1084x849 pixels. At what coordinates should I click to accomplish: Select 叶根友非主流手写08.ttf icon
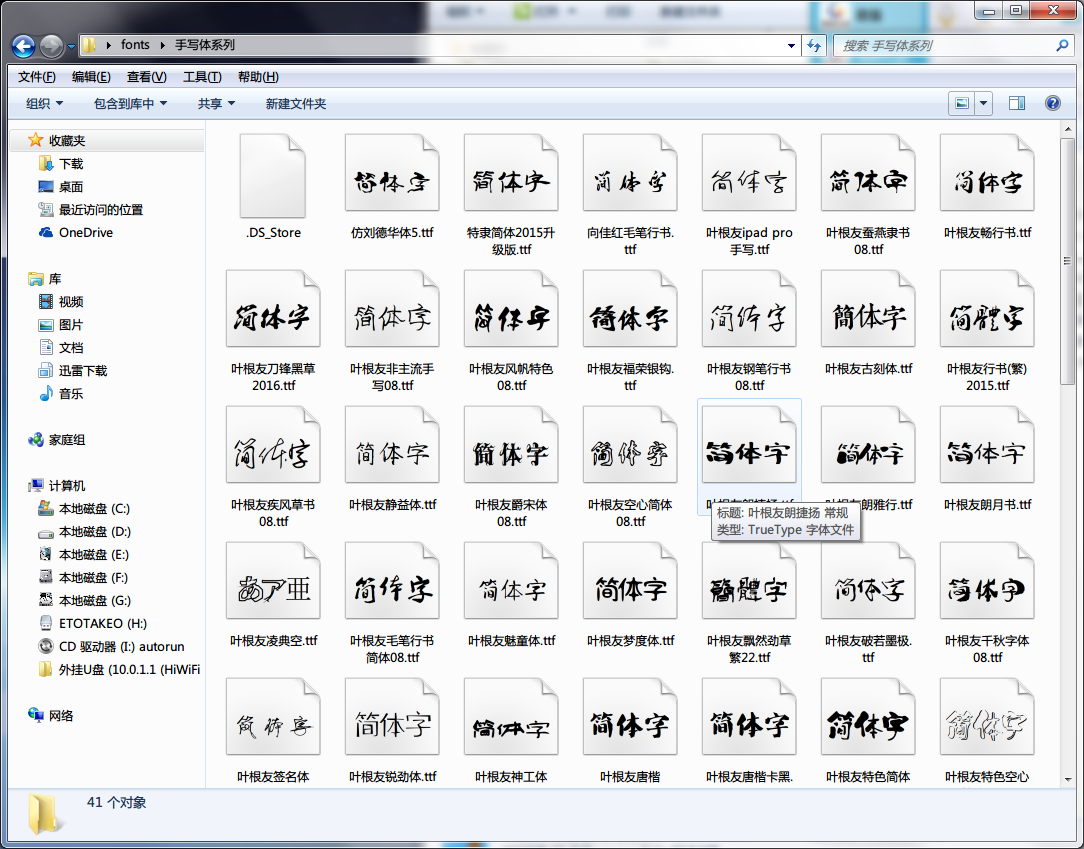[392, 309]
